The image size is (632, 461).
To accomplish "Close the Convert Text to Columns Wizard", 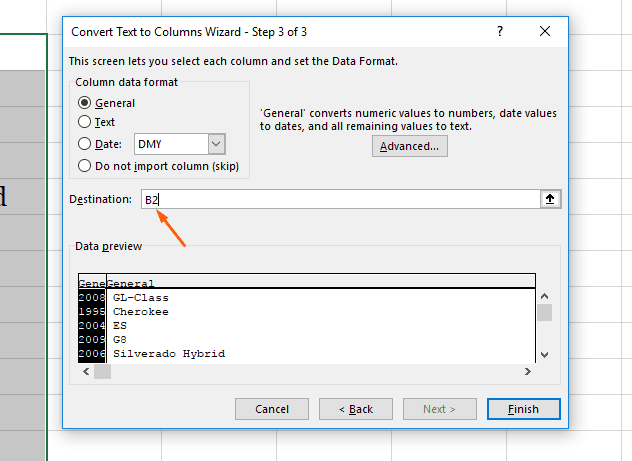I will tap(545, 31).
